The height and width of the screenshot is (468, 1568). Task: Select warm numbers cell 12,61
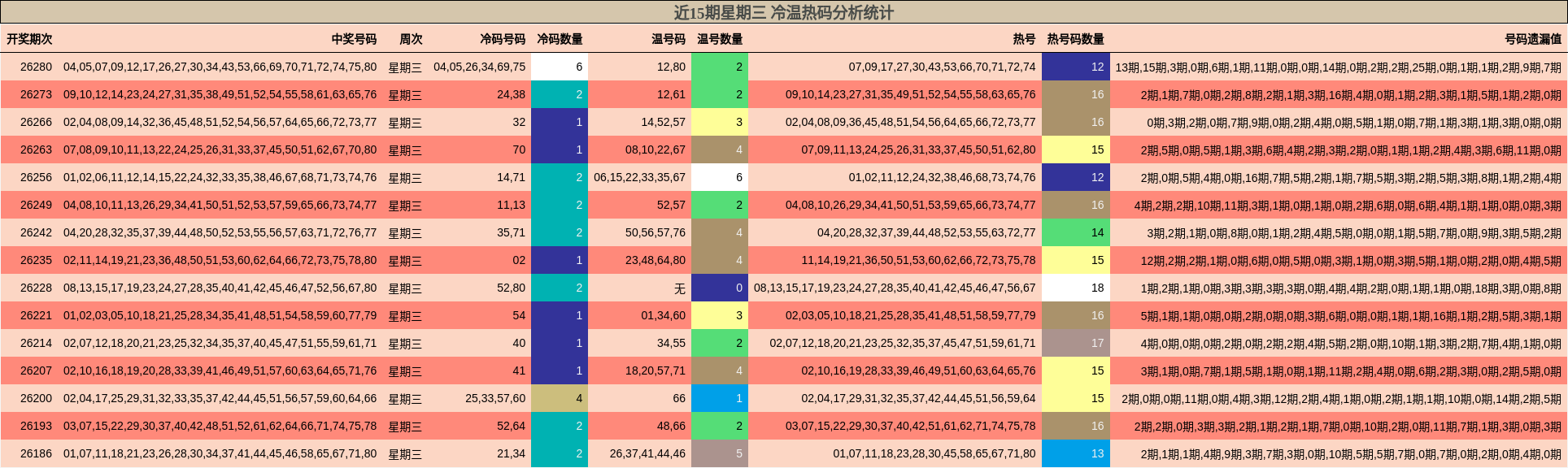[672, 94]
